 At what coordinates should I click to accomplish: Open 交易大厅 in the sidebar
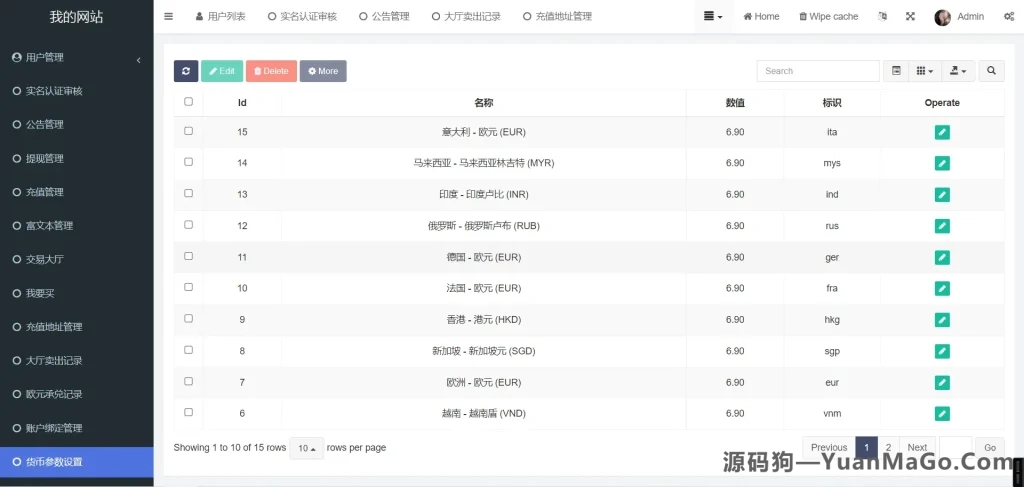tap(77, 260)
